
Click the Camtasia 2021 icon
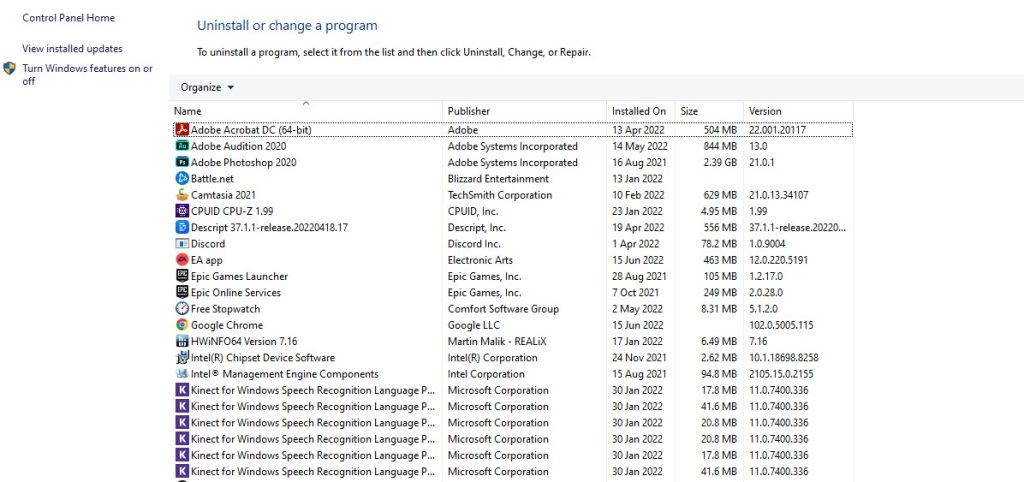182,195
